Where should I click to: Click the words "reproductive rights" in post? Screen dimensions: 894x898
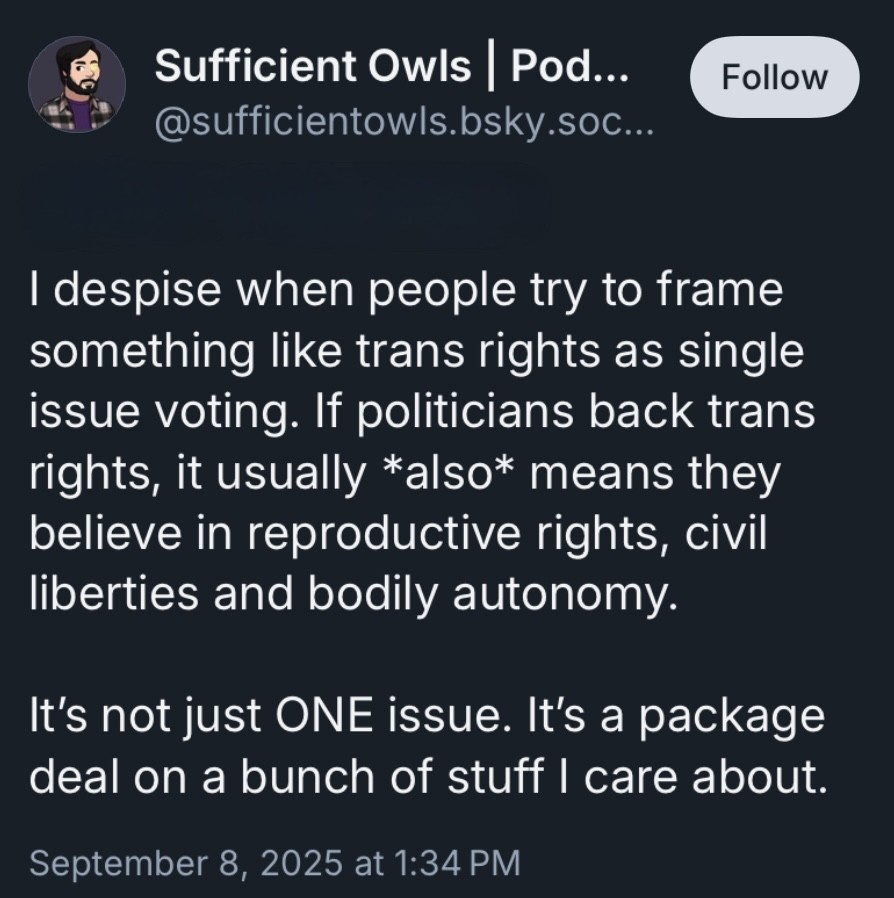point(451,532)
